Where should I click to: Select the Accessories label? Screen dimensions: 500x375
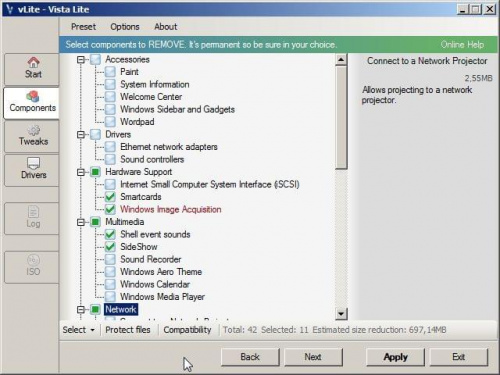(127, 59)
